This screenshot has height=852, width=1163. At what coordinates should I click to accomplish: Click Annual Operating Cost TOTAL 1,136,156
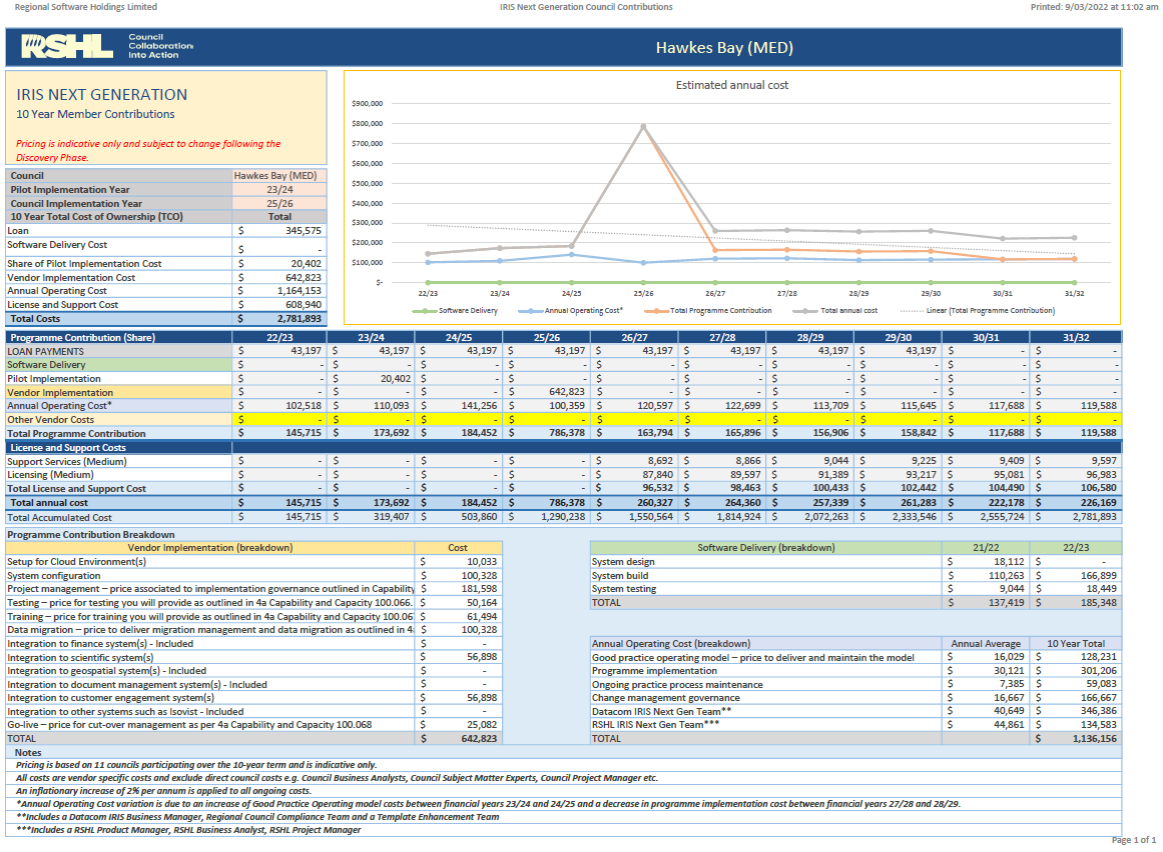(1094, 739)
